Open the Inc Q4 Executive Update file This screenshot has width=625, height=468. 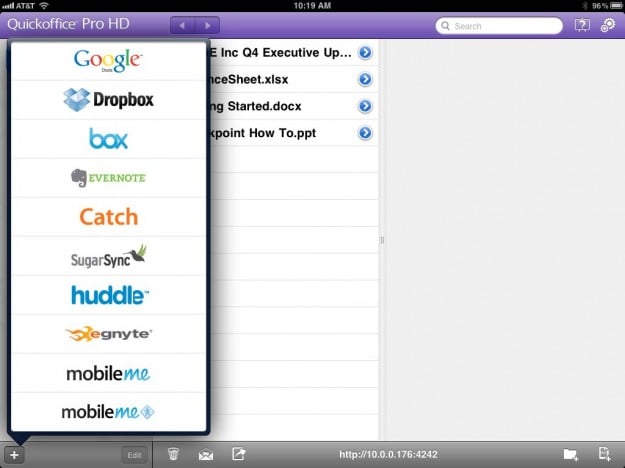tap(294, 53)
